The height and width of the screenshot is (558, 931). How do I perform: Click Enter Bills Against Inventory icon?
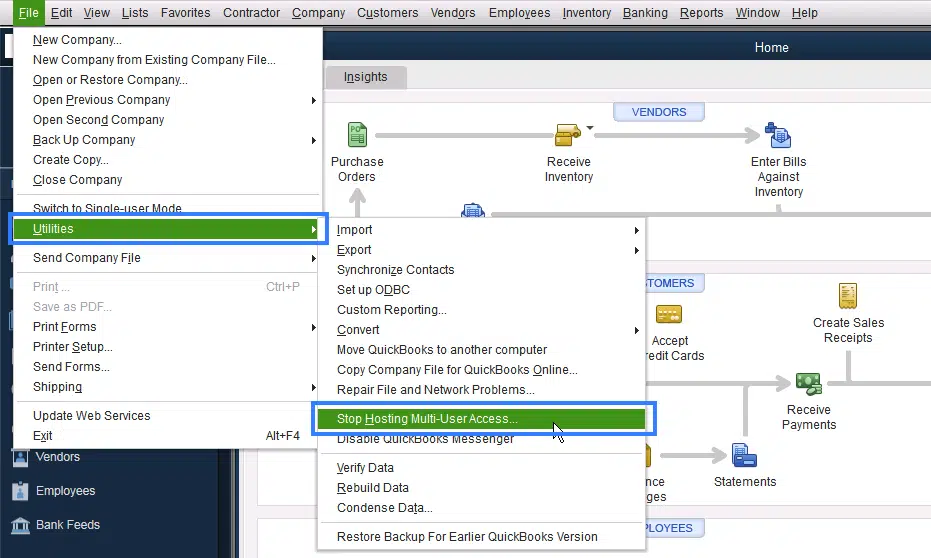778,135
